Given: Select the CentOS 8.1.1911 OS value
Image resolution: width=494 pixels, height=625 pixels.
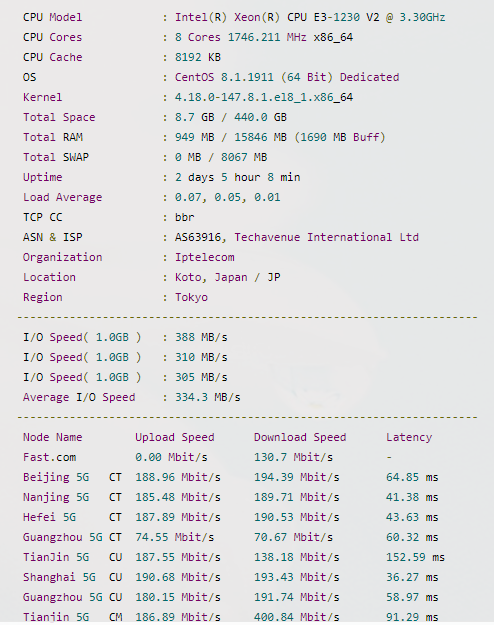Looking at the screenshot, I should click(287, 77).
